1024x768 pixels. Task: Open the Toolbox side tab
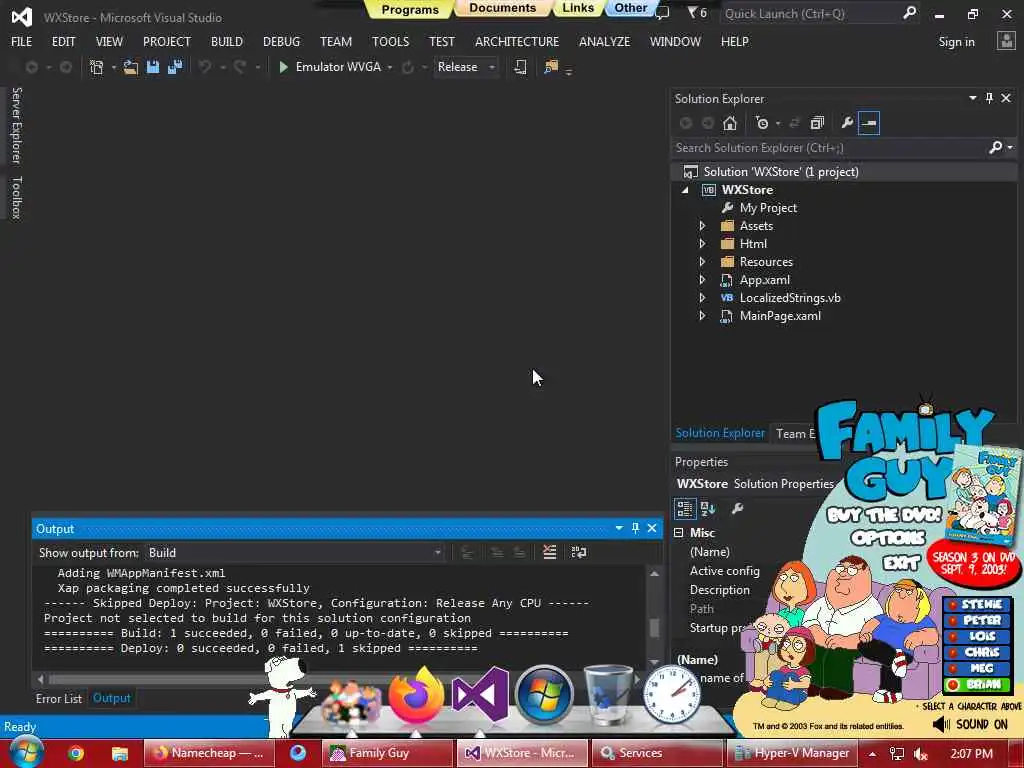click(x=17, y=197)
